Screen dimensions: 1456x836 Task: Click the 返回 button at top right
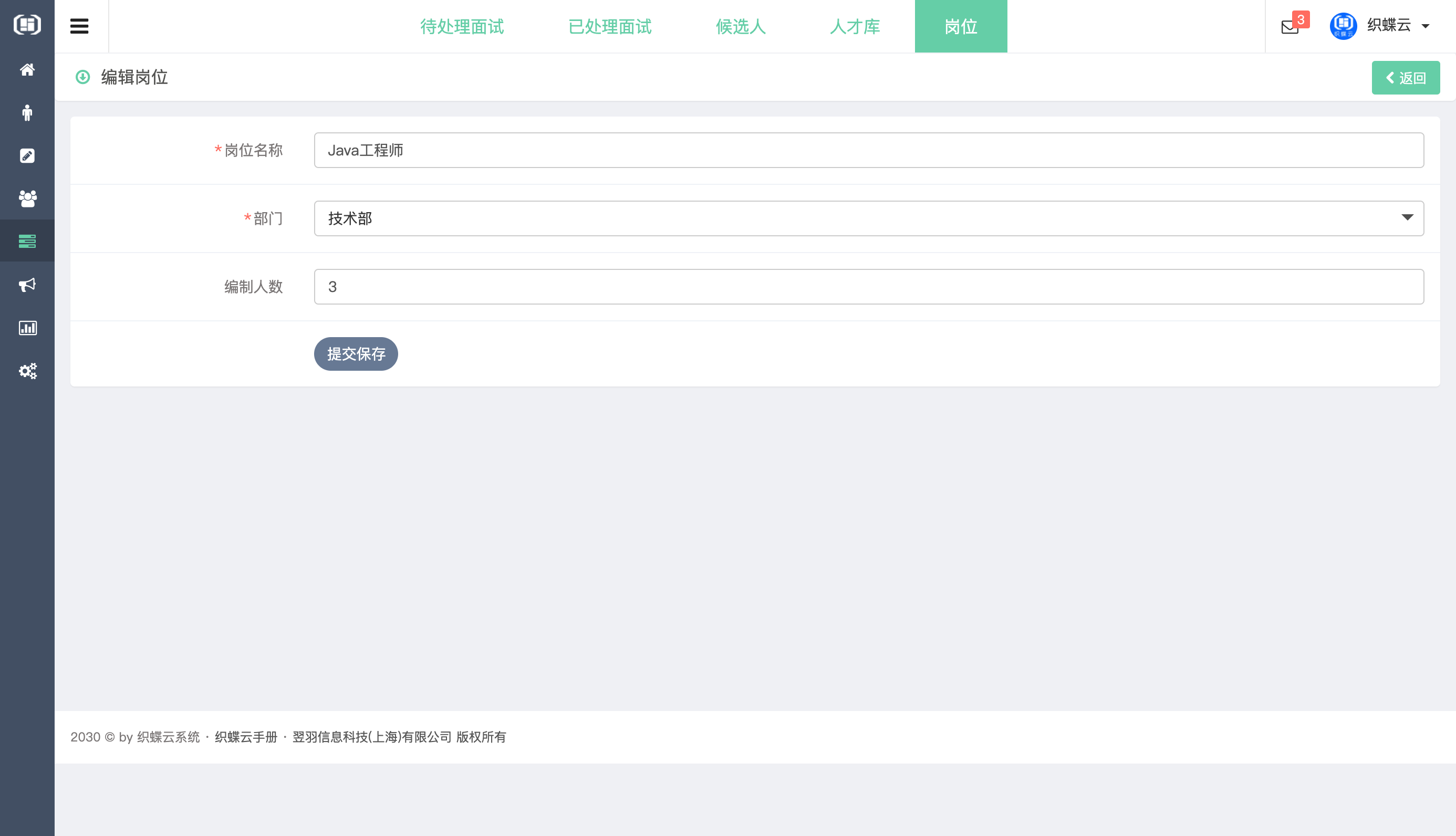pyautogui.click(x=1406, y=77)
